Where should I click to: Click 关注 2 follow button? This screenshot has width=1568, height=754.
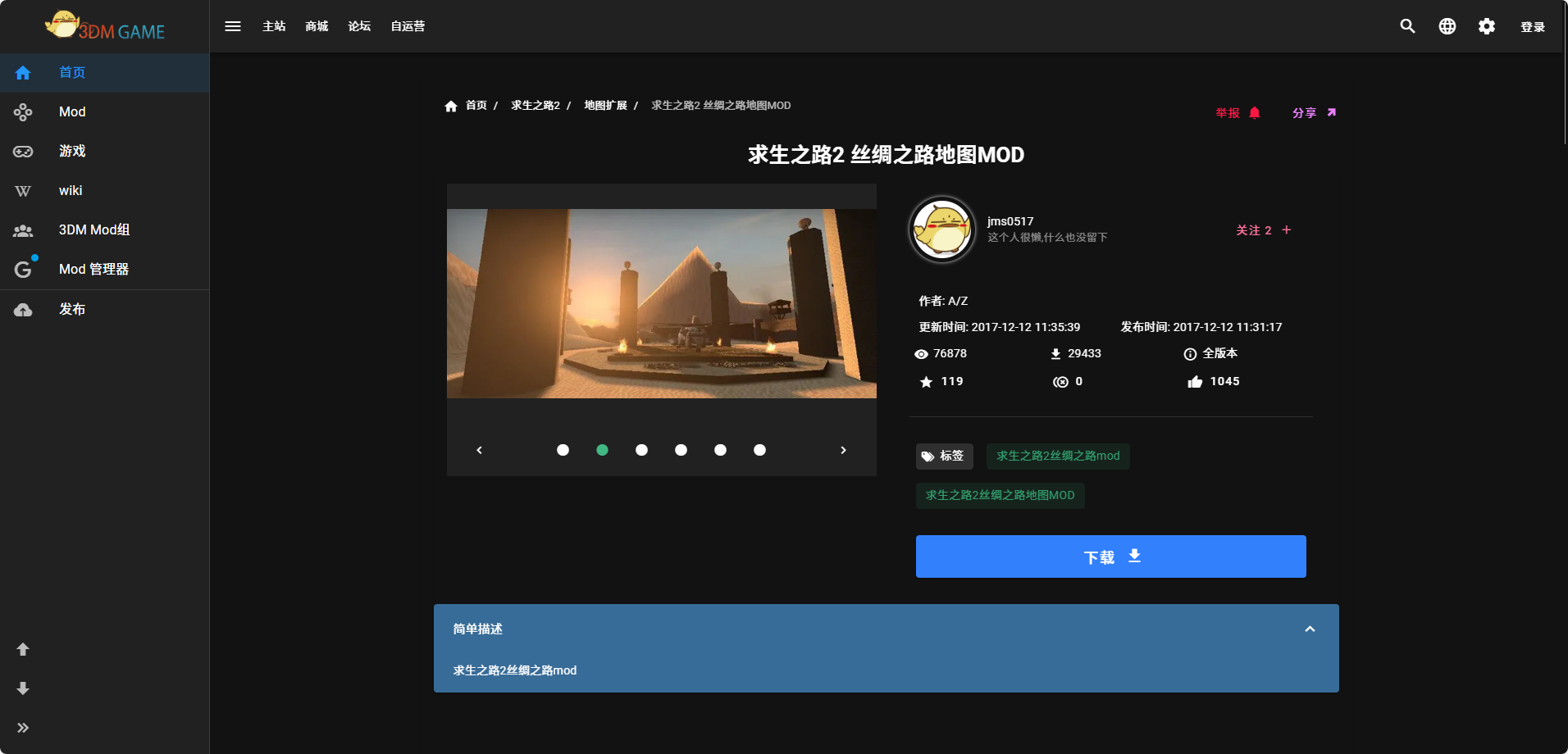point(1264,230)
